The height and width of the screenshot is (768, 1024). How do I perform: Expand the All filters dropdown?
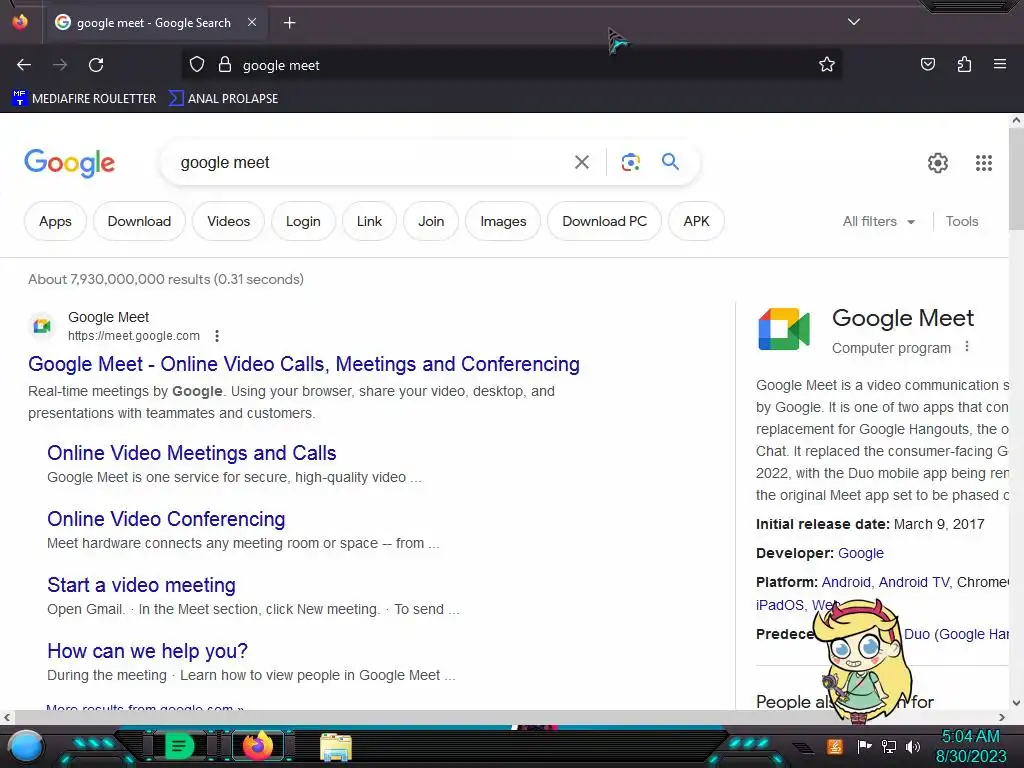click(878, 221)
